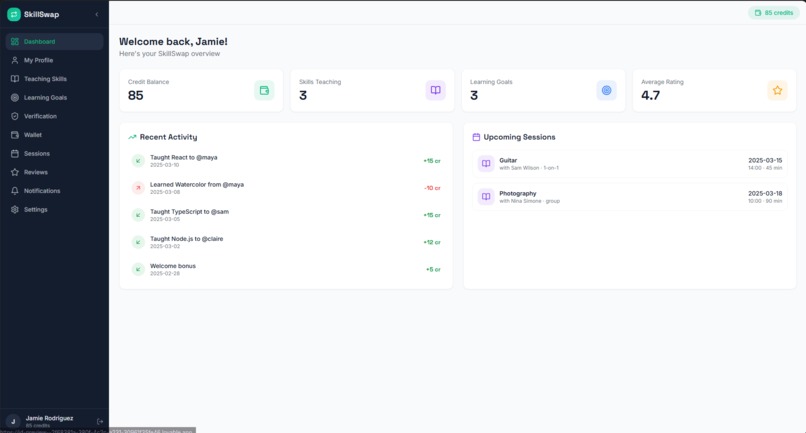806x433 pixels.
Task: Click the Recent Activity trend icon
Action: (x=132, y=137)
